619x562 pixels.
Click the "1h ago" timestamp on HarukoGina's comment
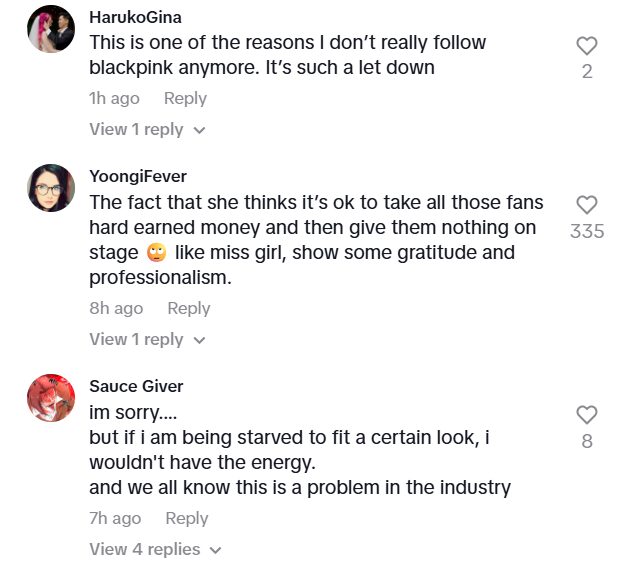[114, 98]
